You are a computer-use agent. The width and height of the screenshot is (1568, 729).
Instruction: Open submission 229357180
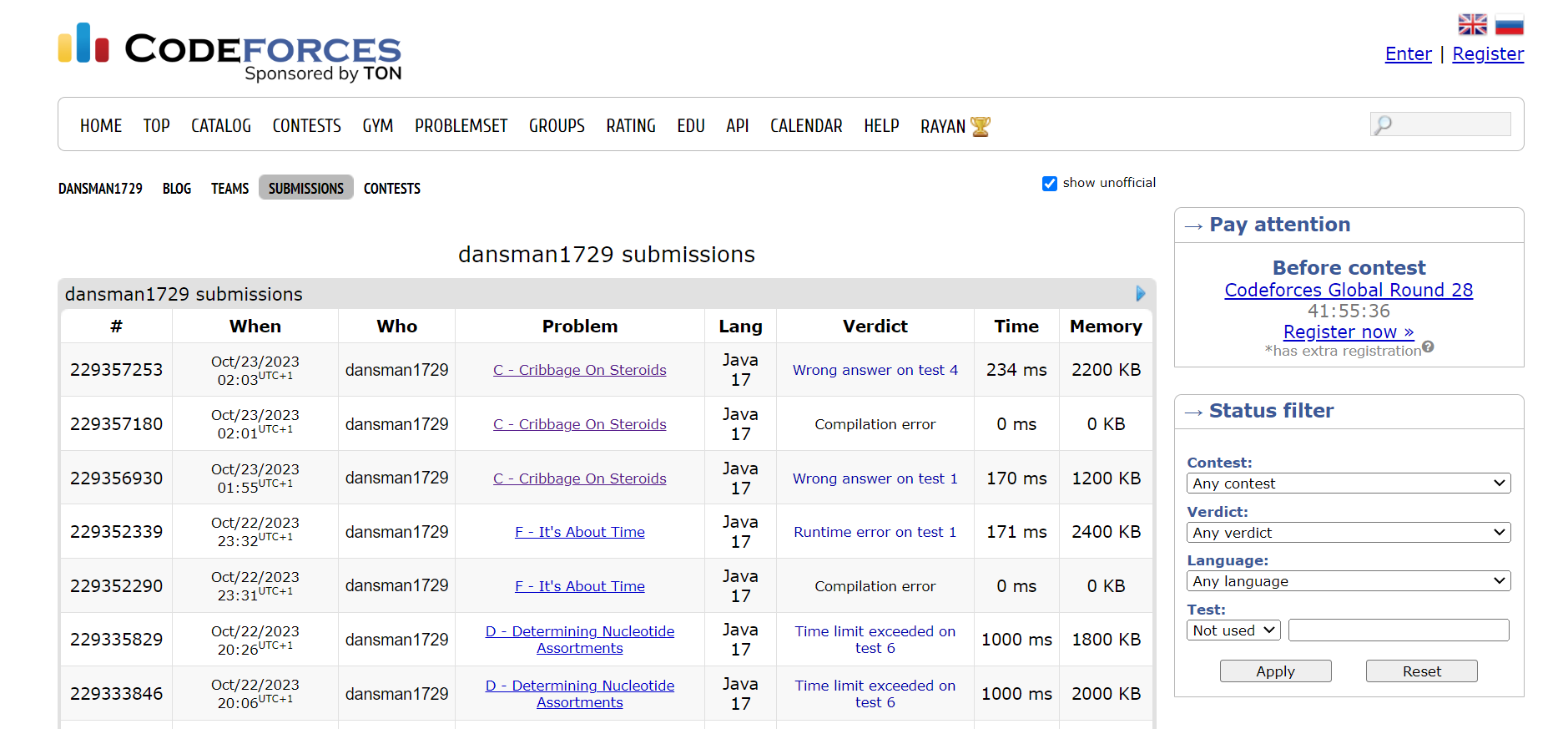pyautogui.click(x=117, y=424)
